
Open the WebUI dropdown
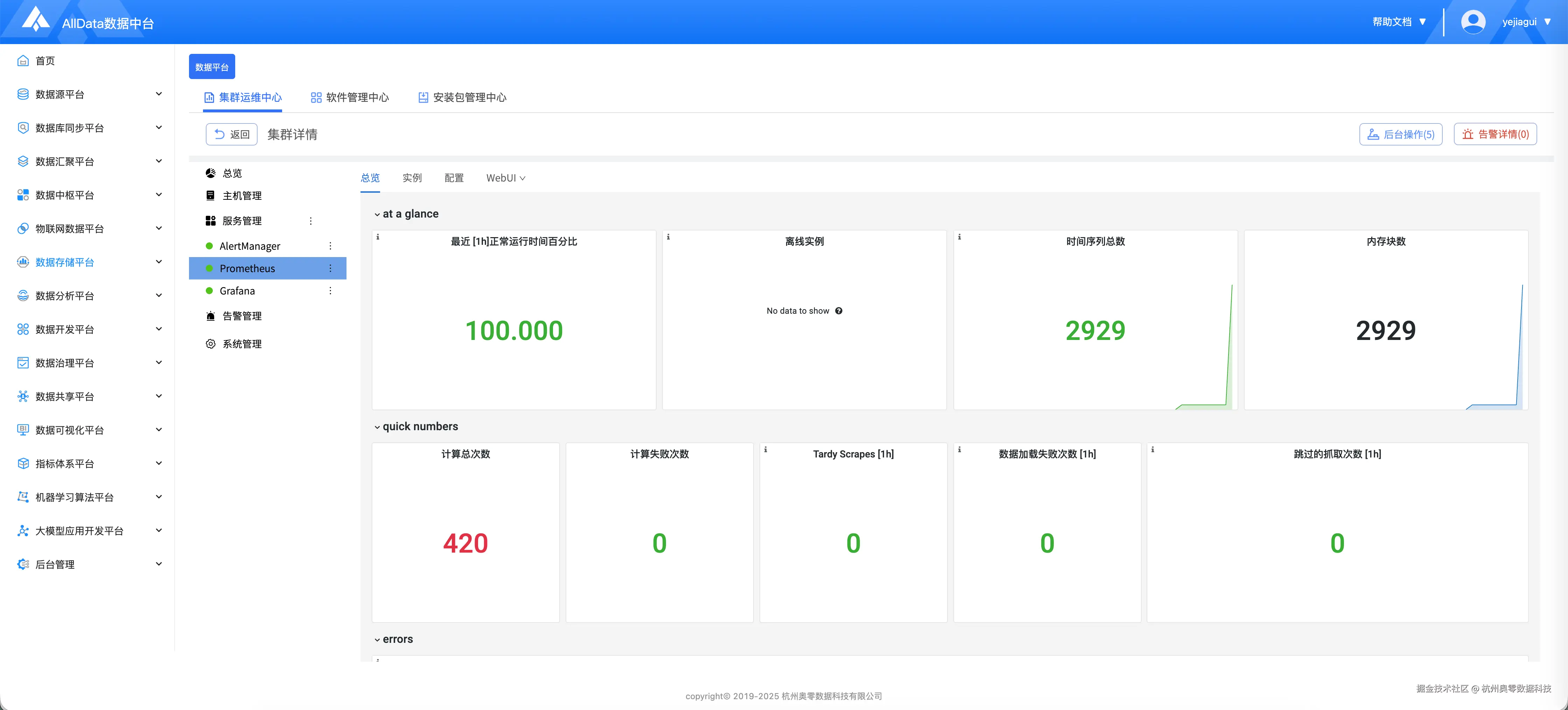click(x=505, y=178)
